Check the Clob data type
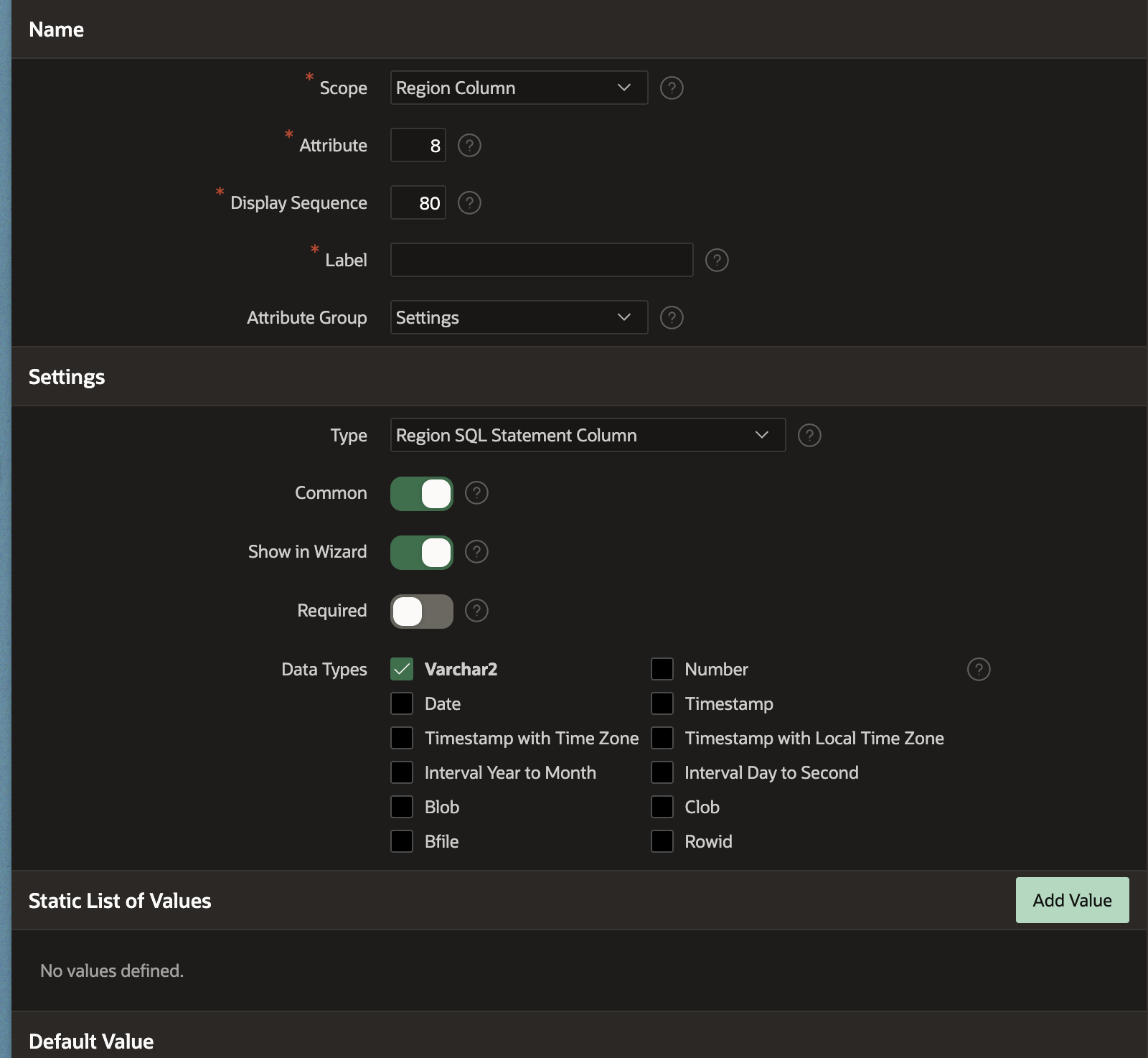The height and width of the screenshot is (1058, 1148). pos(662,807)
